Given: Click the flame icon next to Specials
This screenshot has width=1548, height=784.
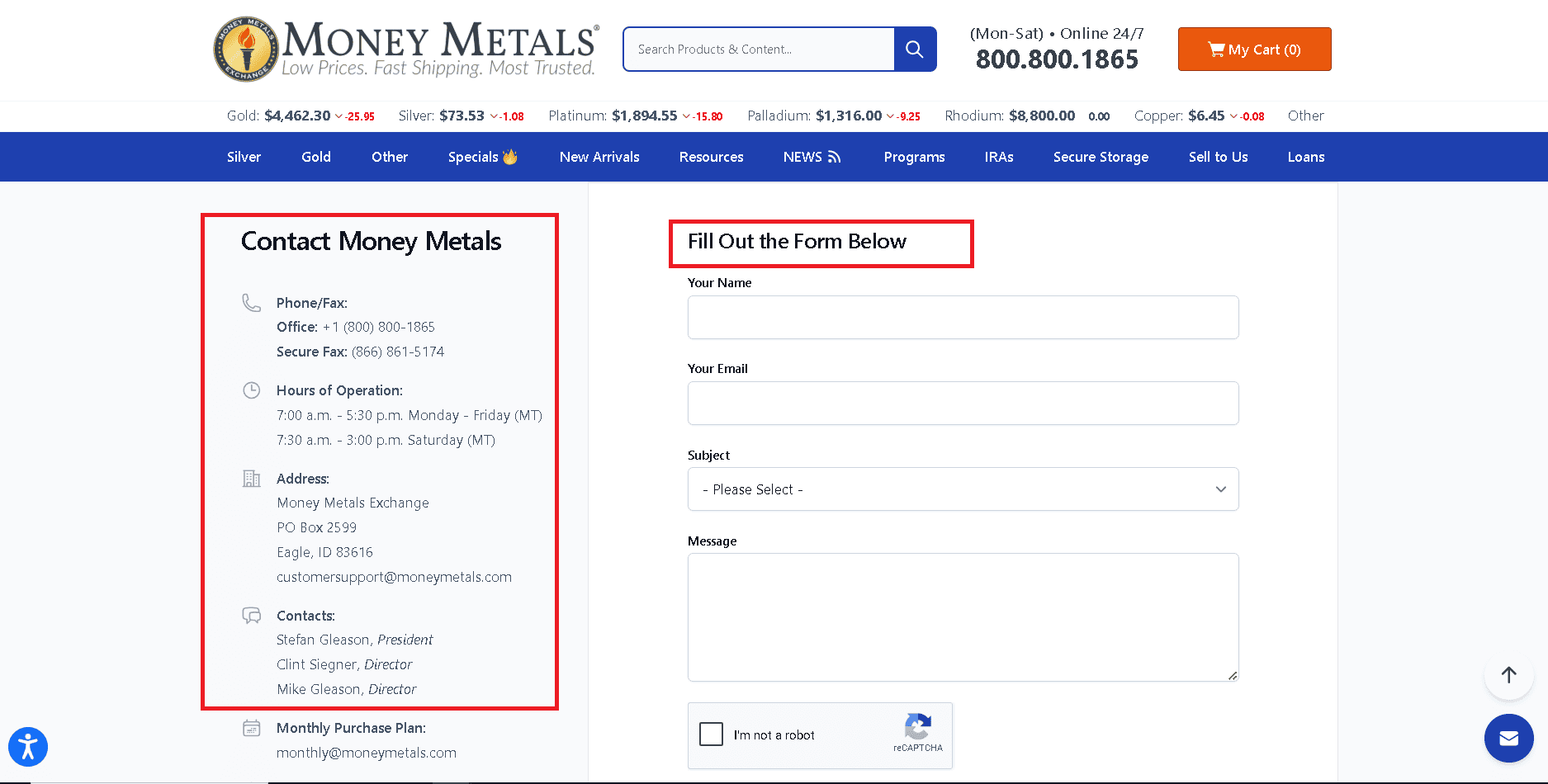Looking at the screenshot, I should [510, 157].
